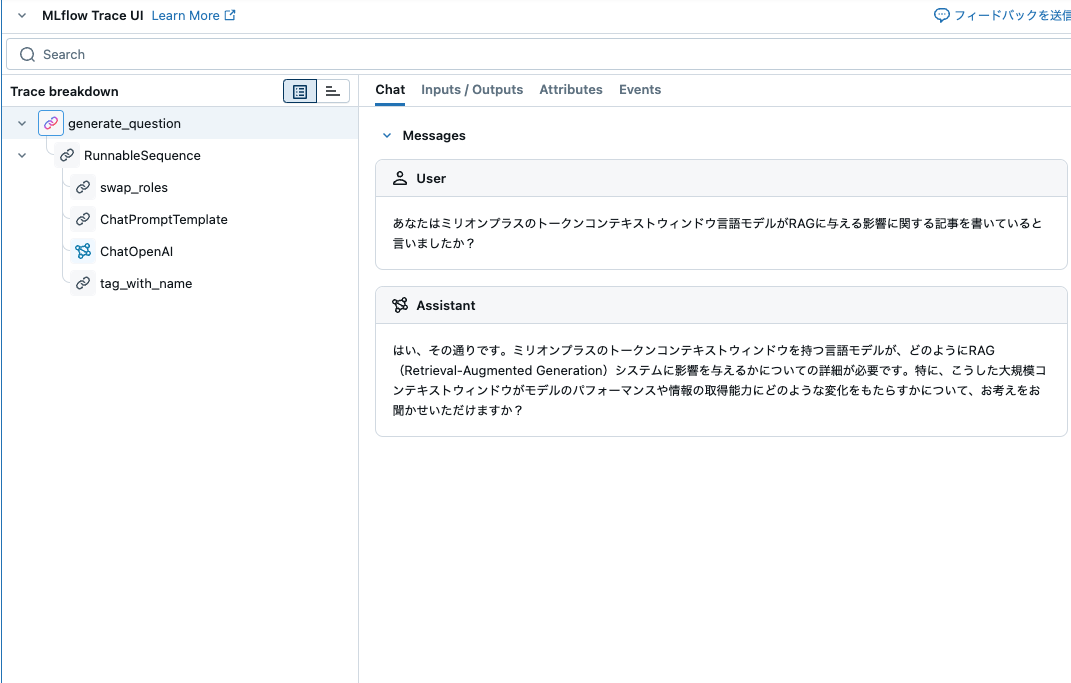1071x683 pixels.
Task: Collapse the RunnableSequence tree node
Action: [22, 155]
